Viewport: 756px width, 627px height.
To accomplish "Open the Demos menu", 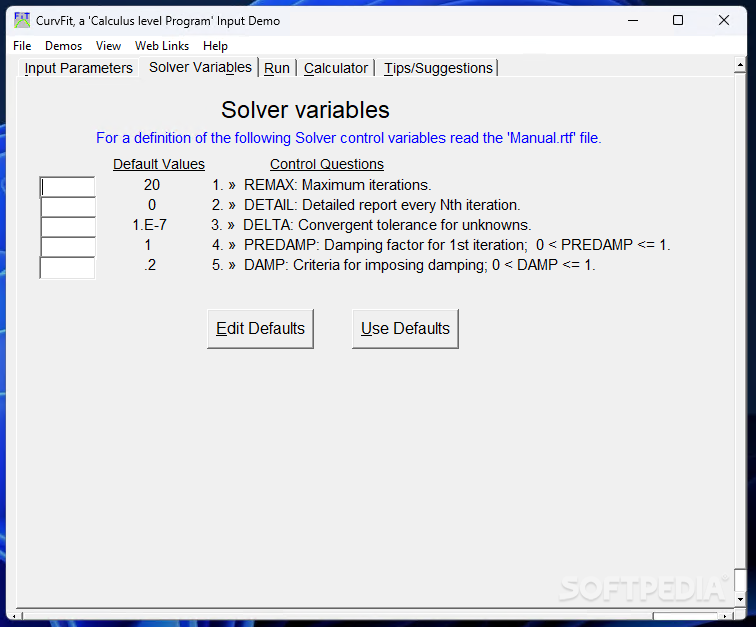I will [x=64, y=46].
